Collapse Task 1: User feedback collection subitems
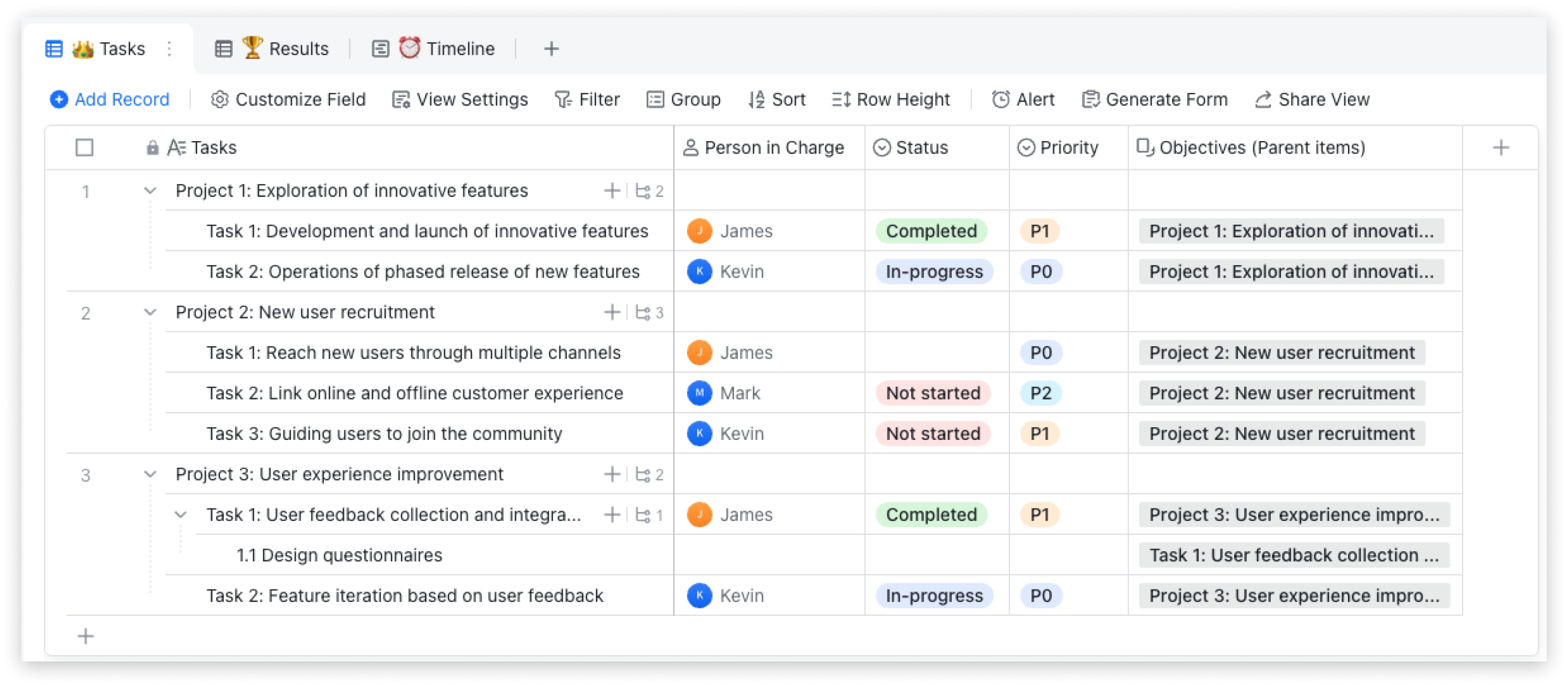 tap(179, 514)
